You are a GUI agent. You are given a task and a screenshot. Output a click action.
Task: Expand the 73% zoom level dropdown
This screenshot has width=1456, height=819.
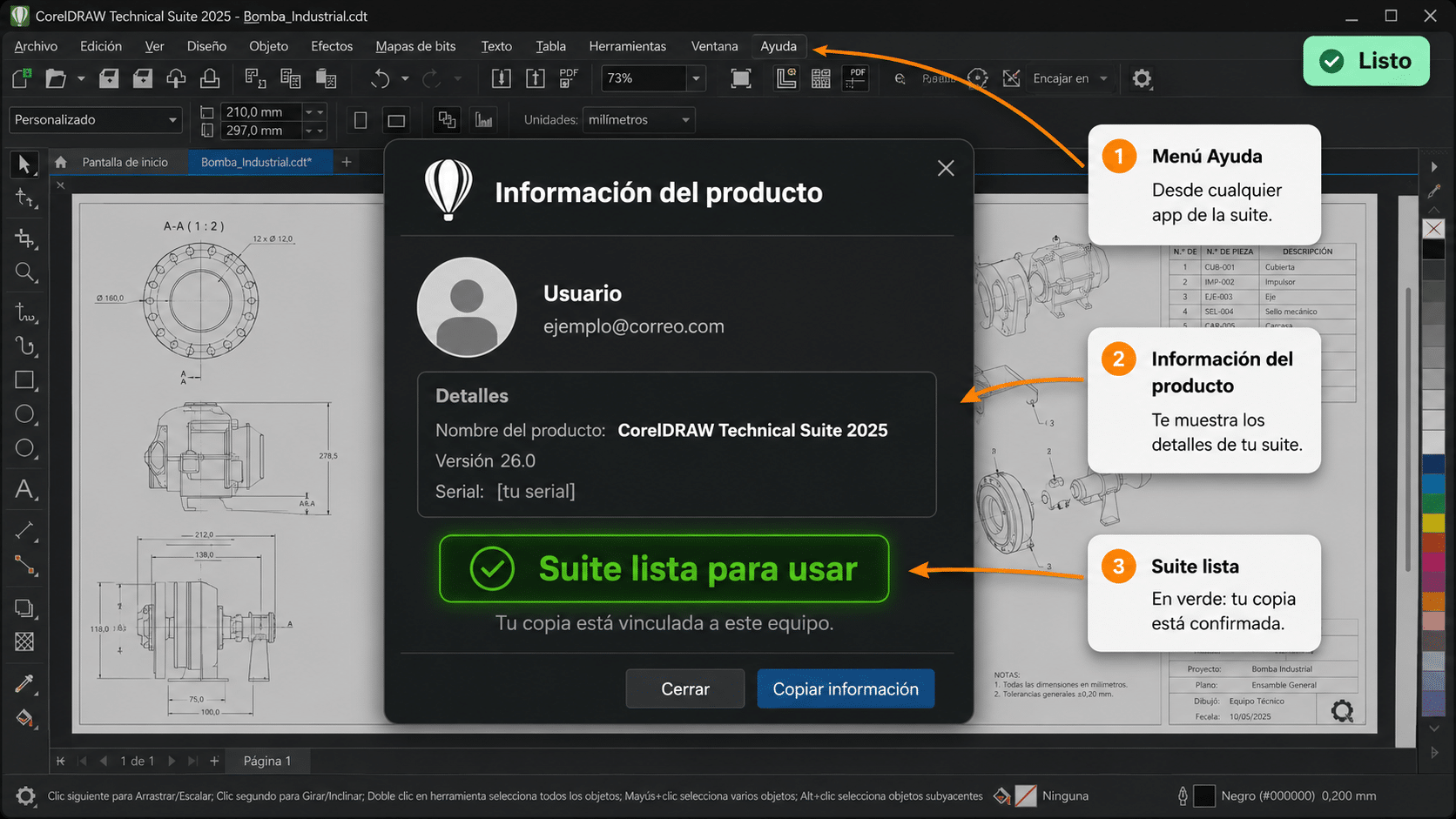click(x=696, y=78)
